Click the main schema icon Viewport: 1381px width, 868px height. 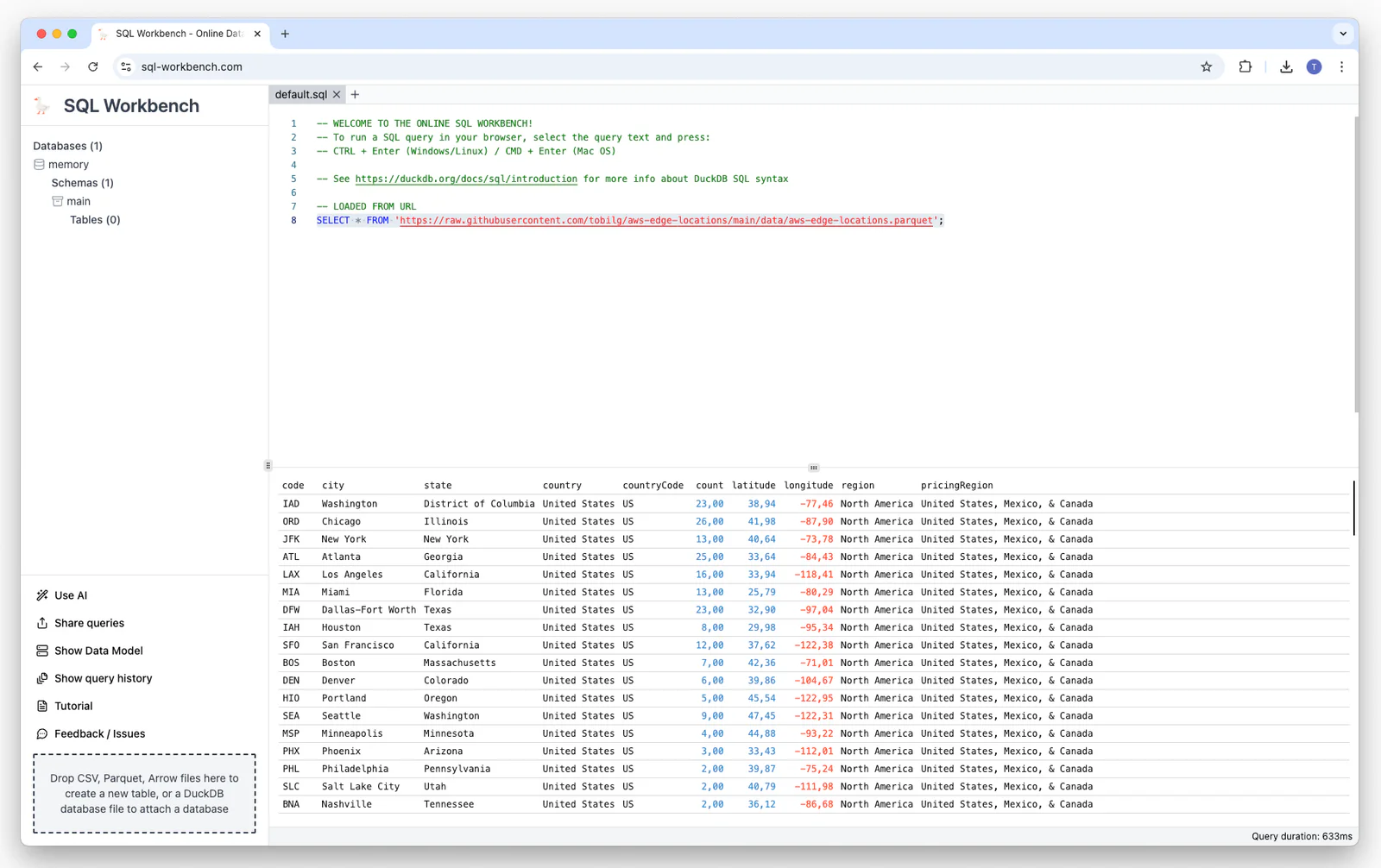(x=57, y=201)
